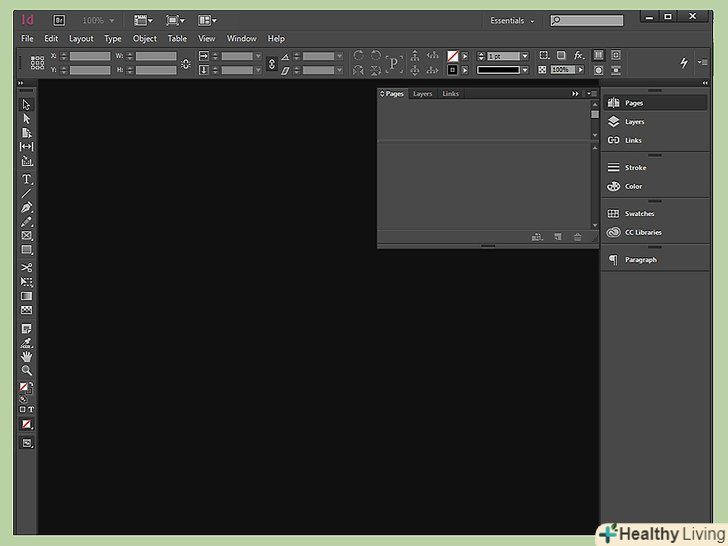Viewport: 728px width, 546px height.
Task: Select the Direct Selection tool
Action: 27,119
